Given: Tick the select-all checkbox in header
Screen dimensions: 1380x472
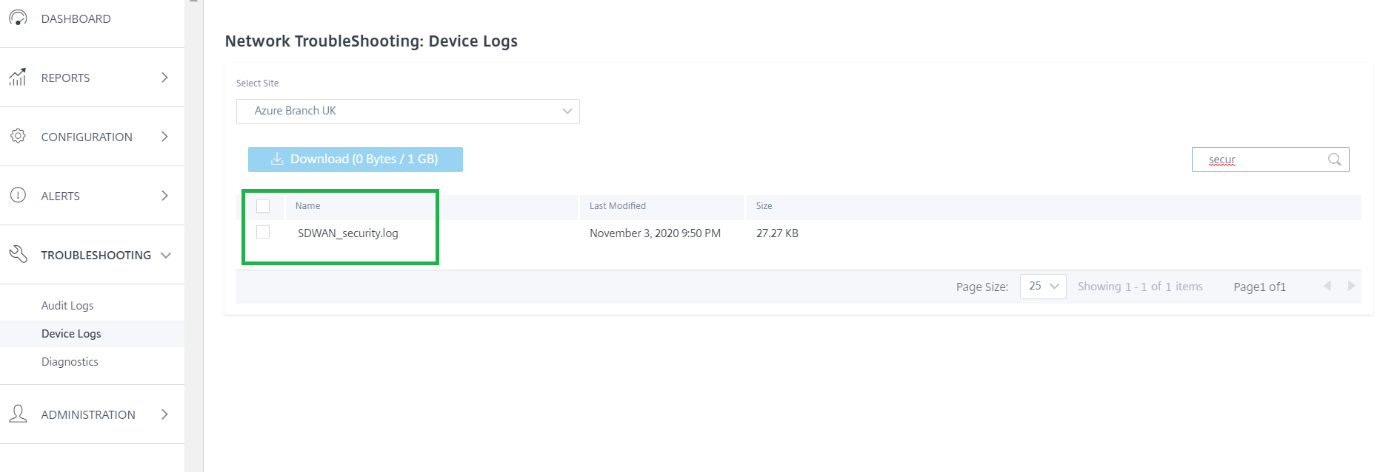Looking at the screenshot, I should click(x=263, y=206).
